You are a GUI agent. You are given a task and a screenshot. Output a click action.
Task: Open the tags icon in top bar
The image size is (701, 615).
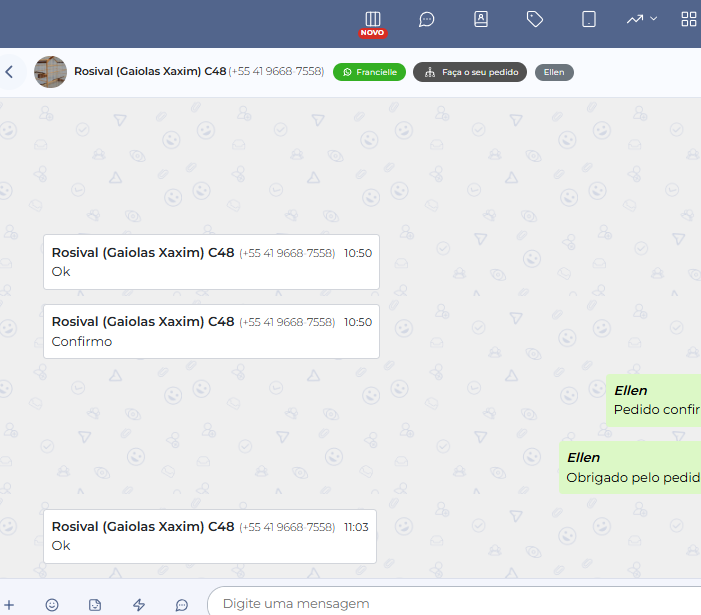click(x=535, y=19)
